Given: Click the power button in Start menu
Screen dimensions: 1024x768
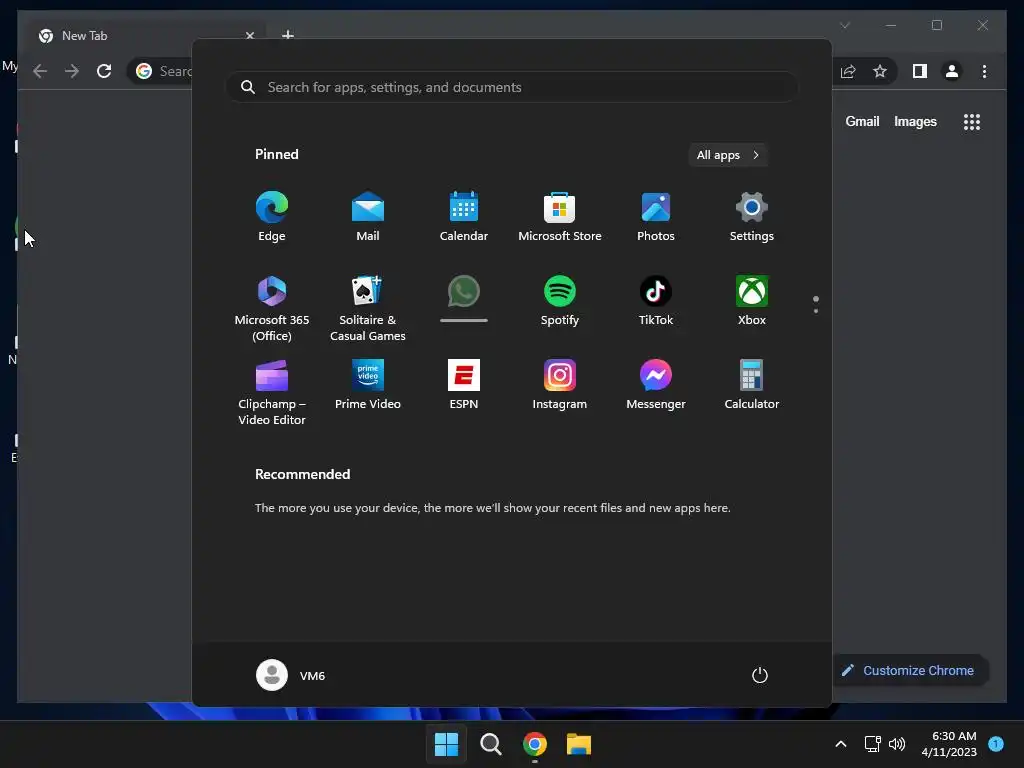Looking at the screenshot, I should [760, 675].
